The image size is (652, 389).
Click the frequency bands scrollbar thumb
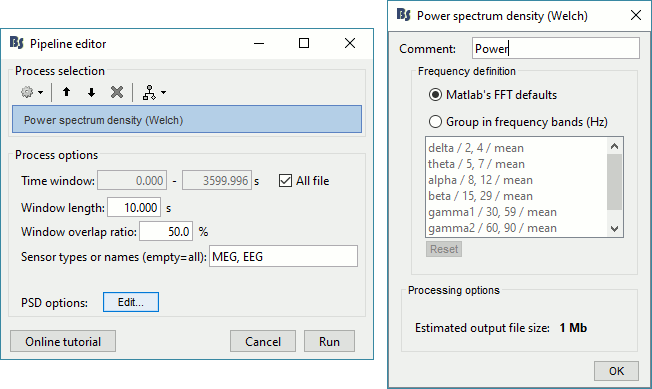click(x=615, y=182)
